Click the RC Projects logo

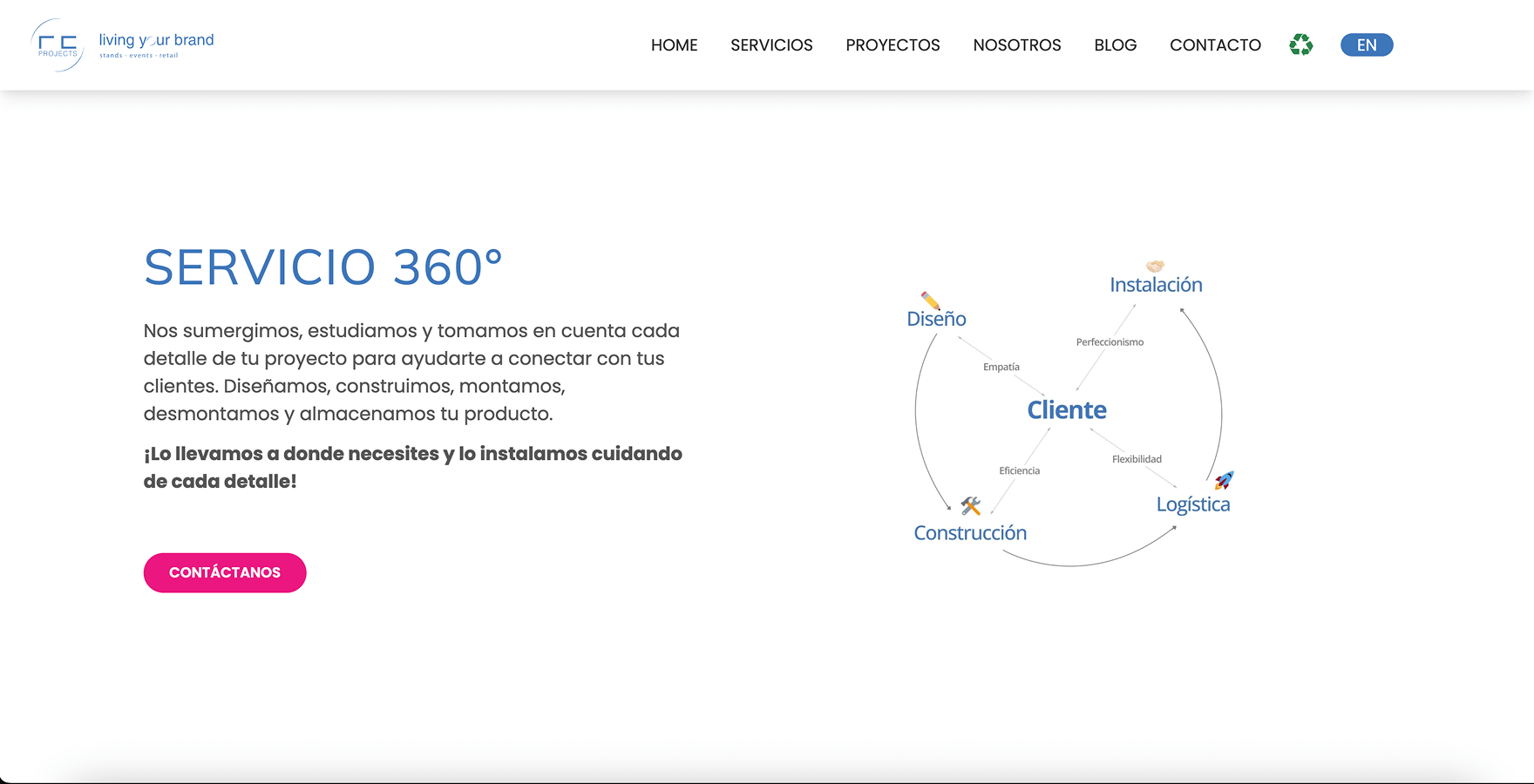(58, 45)
